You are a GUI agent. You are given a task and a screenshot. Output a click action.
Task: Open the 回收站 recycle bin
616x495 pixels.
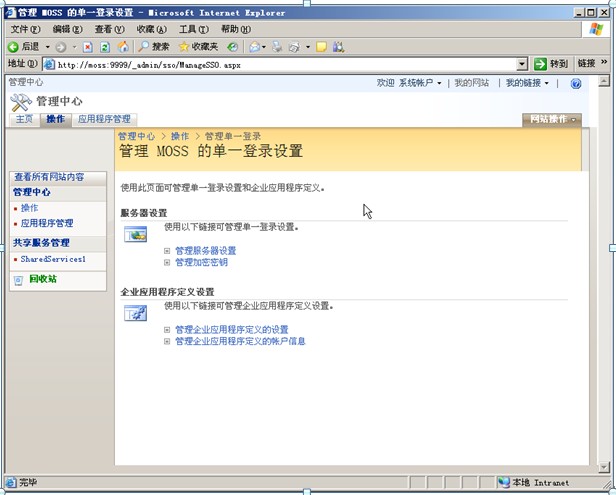pyautogui.click(x=42, y=279)
